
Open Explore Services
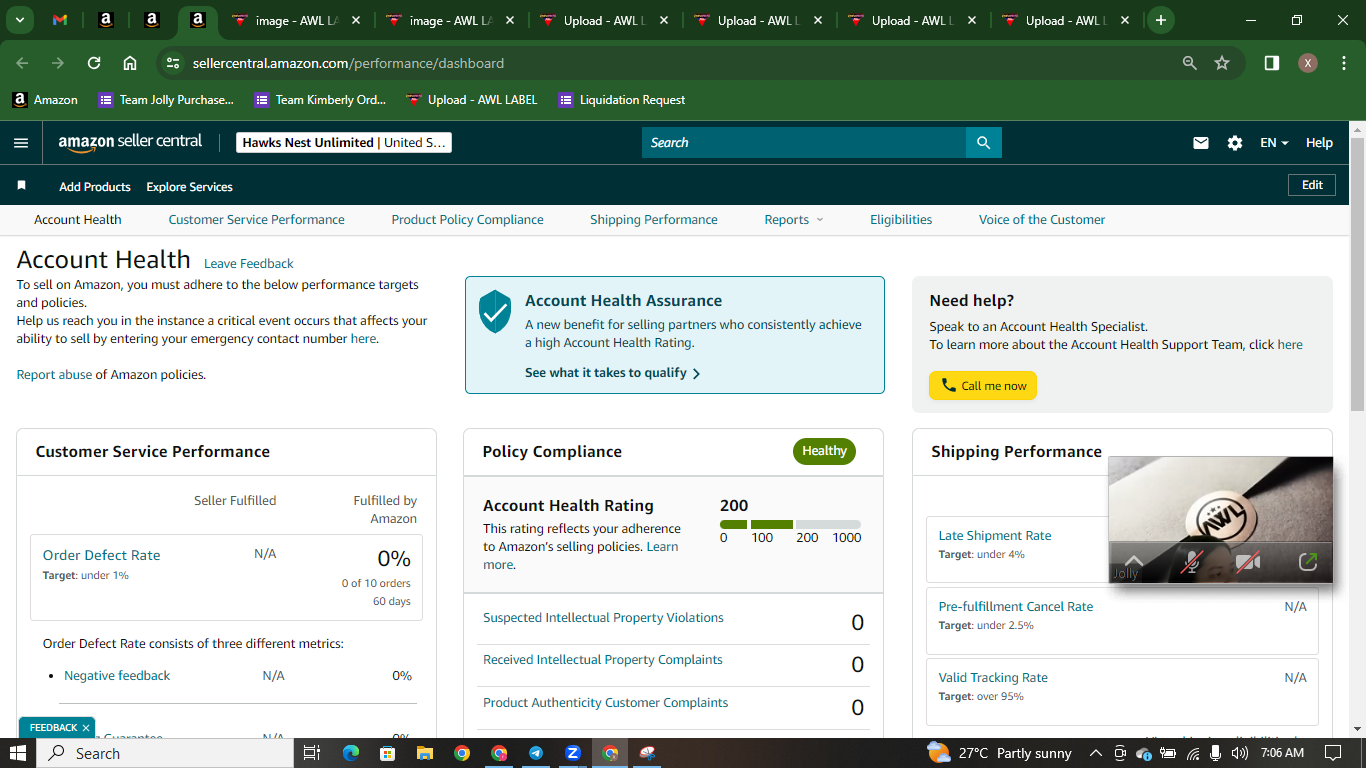pyautogui.click(x=189, y=187)
